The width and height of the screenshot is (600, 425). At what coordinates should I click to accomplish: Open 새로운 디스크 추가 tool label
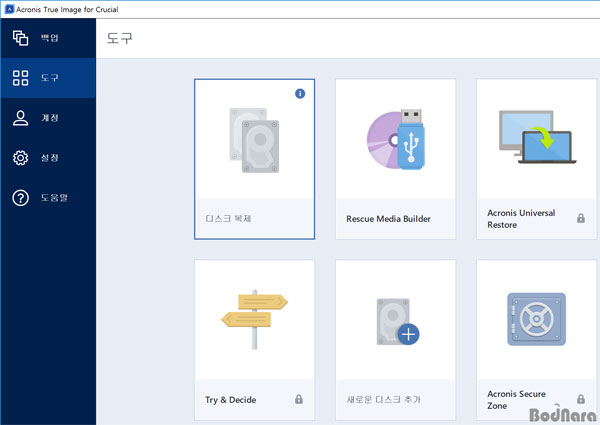tap(383, 399)
